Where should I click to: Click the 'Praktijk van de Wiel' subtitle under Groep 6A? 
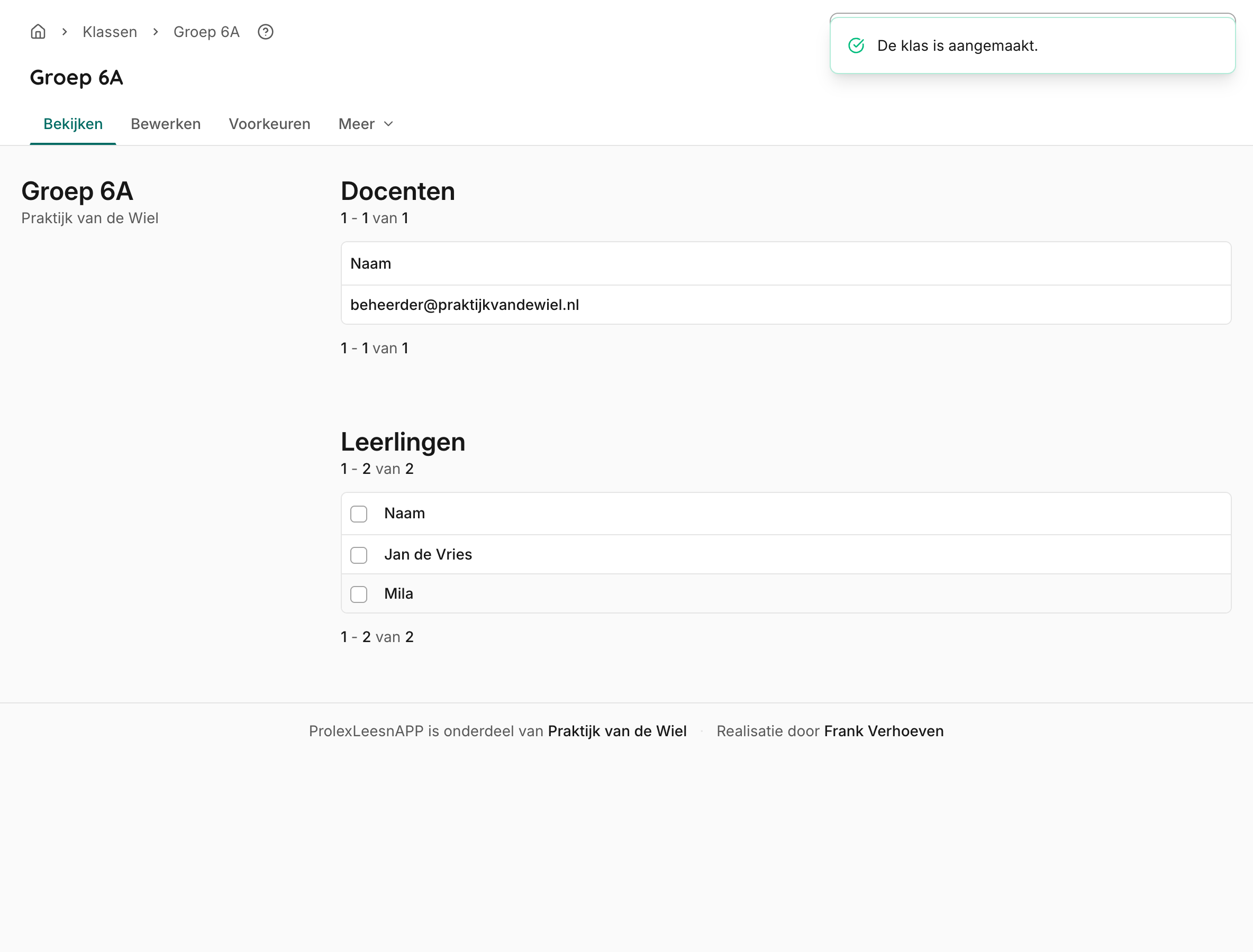[x=89, y=218]
